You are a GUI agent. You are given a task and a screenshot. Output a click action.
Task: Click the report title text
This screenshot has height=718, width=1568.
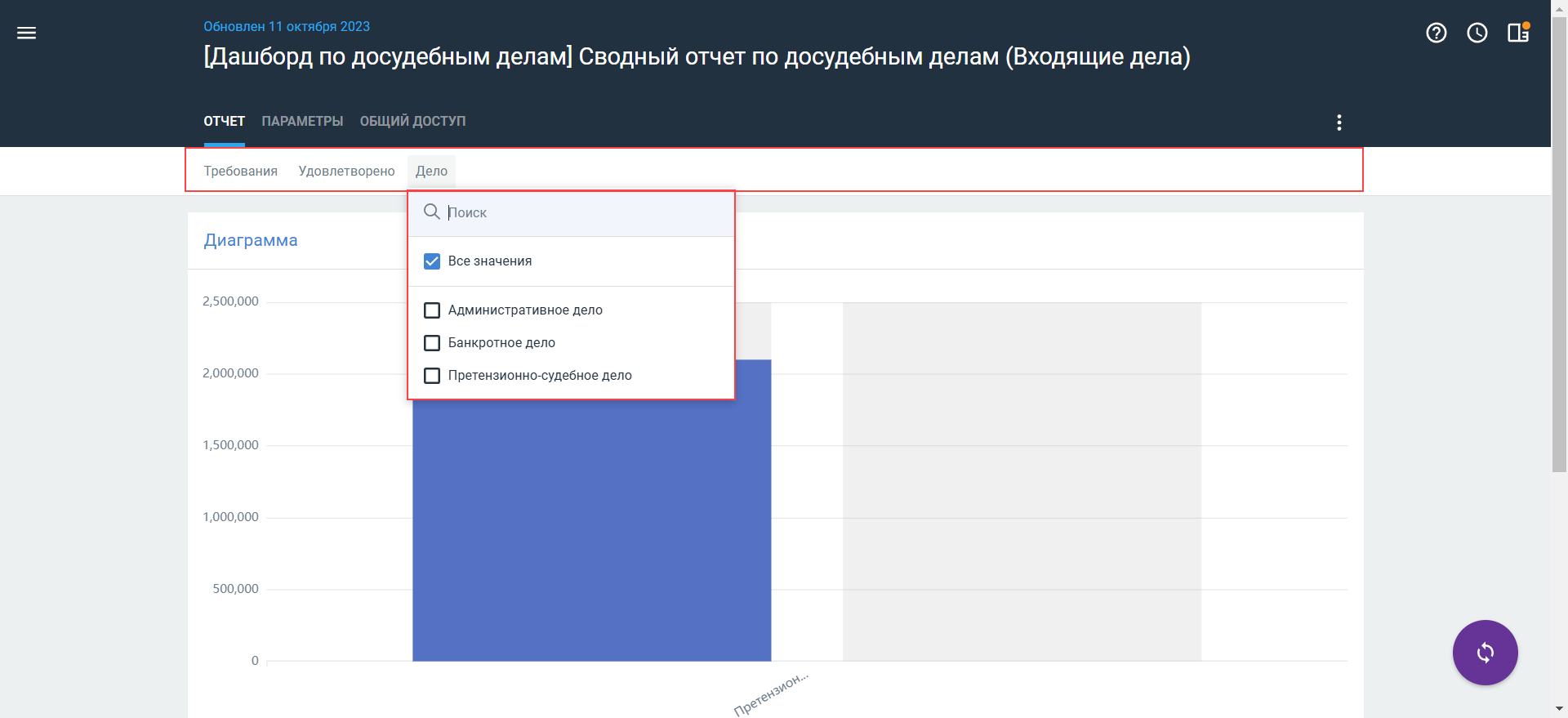pyautogui.click(x=697, y=56)
